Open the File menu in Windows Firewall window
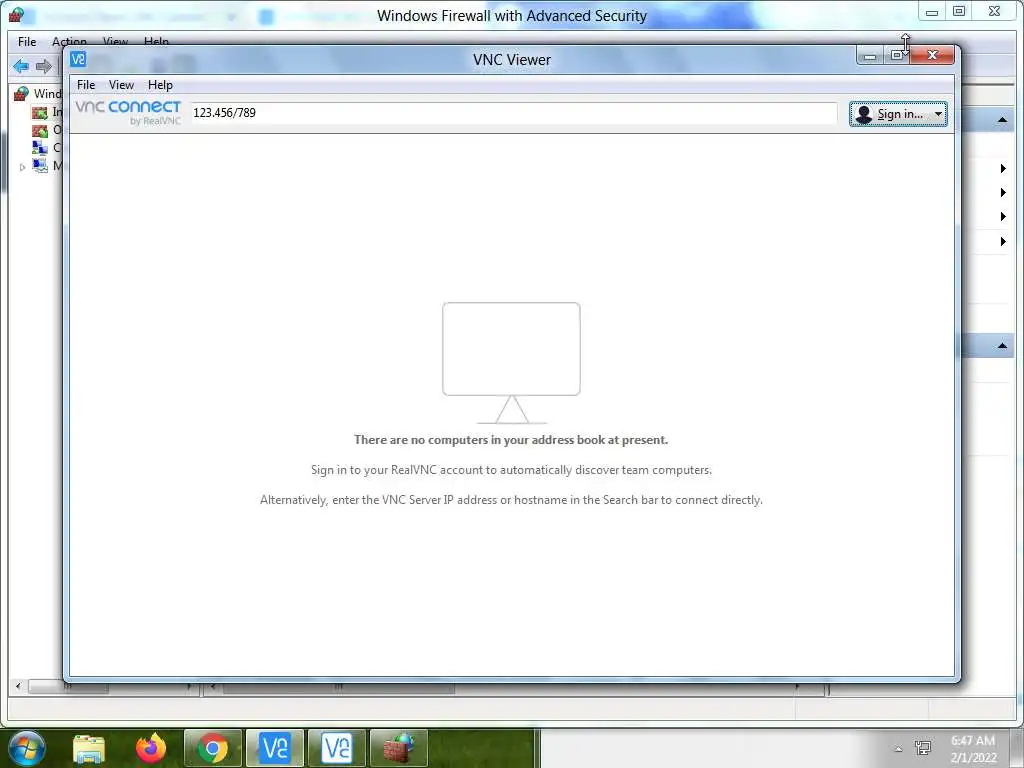The width and height of the screenshot is (1024, 768). pyautogui.click(x=27, y=42)
